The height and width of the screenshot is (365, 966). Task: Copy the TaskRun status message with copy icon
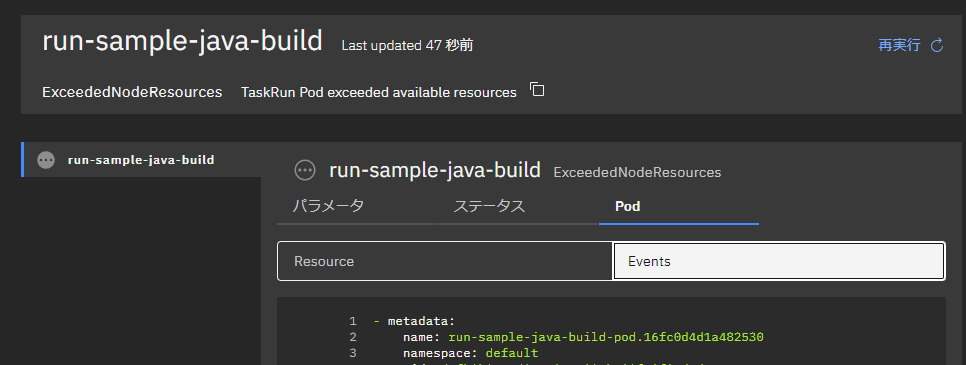click(x=537, y=89)
